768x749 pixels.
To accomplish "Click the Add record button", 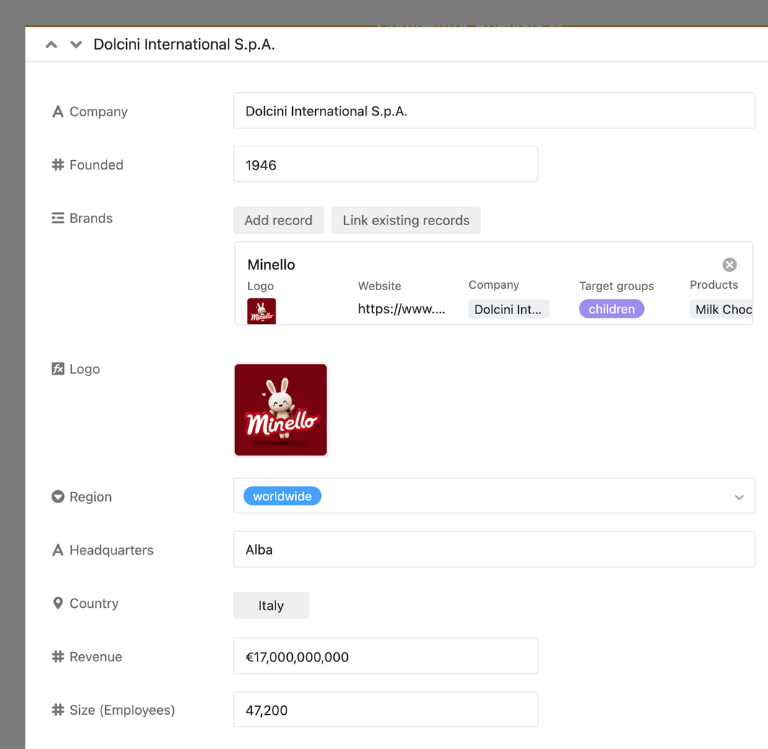I will 278,220.
